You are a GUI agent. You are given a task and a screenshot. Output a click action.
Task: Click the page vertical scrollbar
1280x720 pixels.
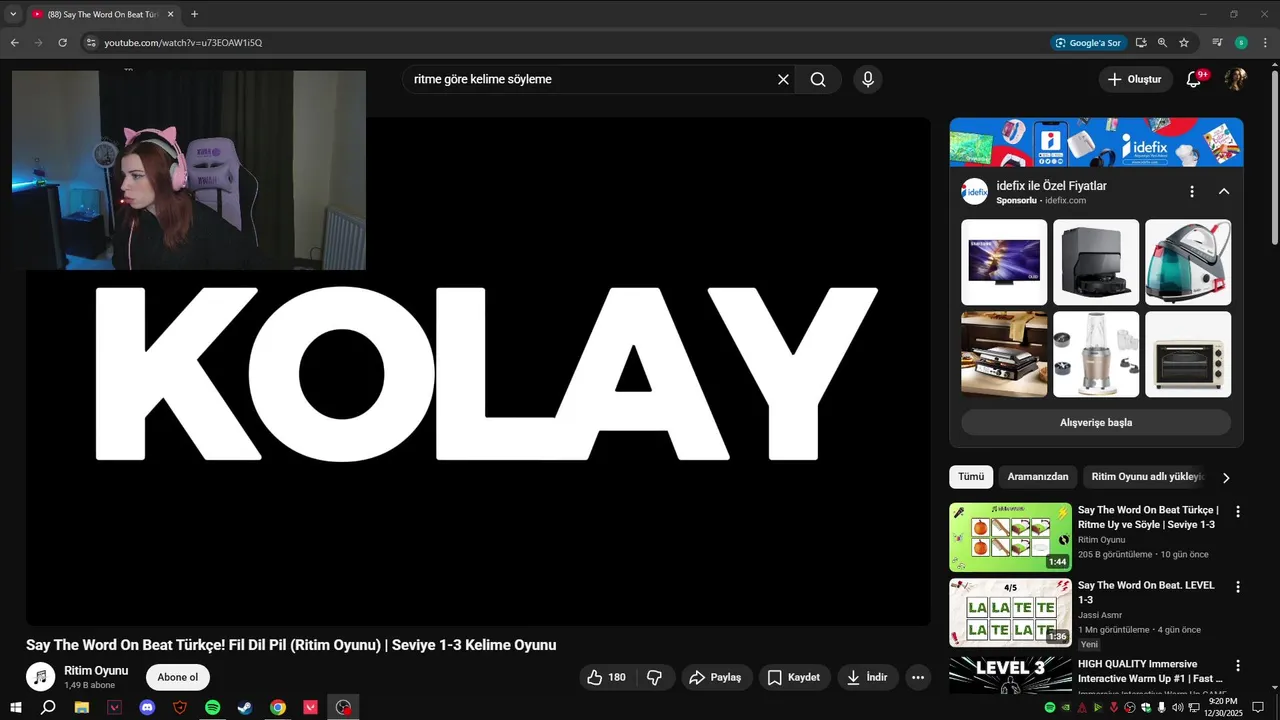[1275, 155]
